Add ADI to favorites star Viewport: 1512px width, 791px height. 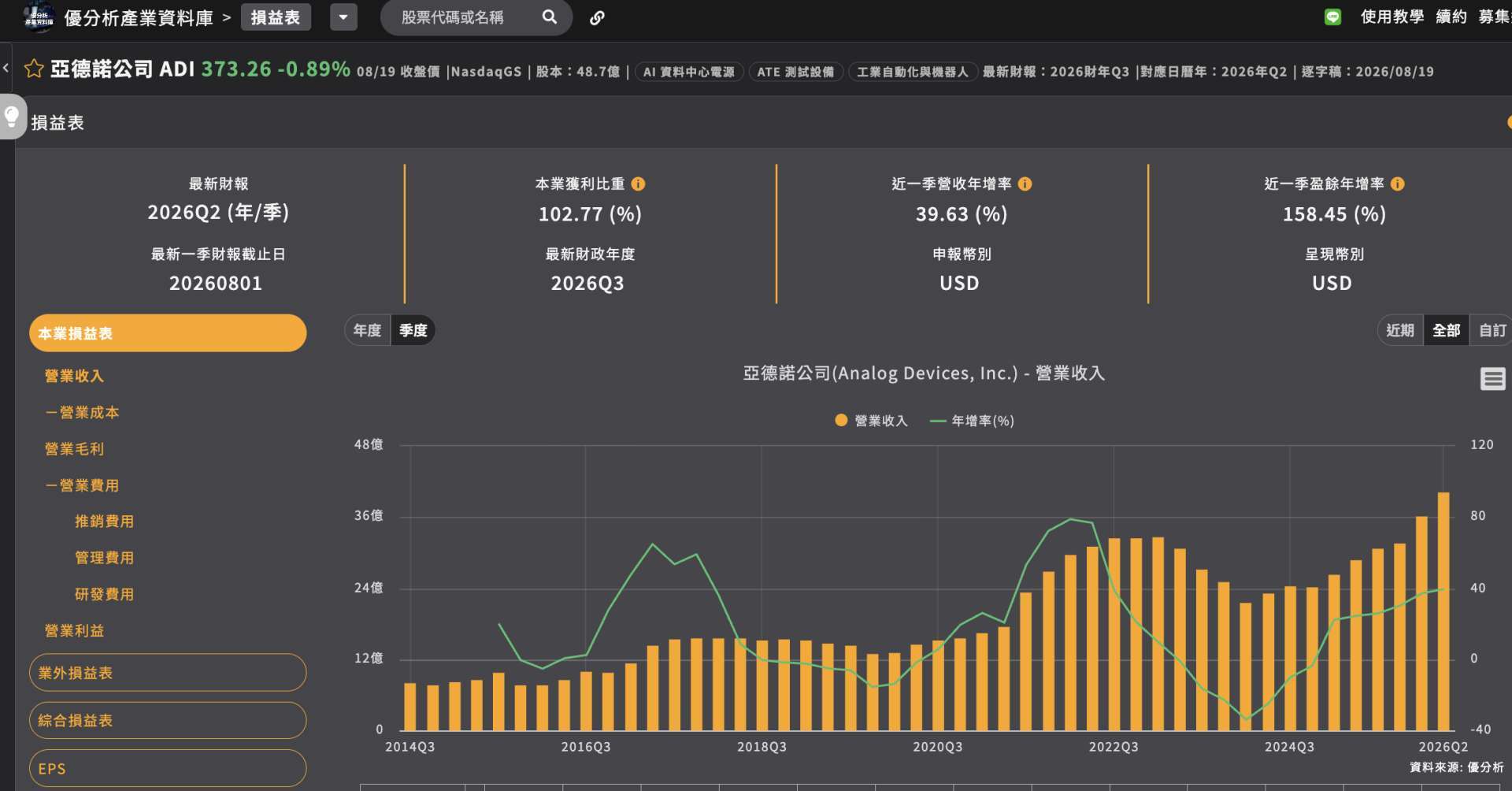[34, 69]
